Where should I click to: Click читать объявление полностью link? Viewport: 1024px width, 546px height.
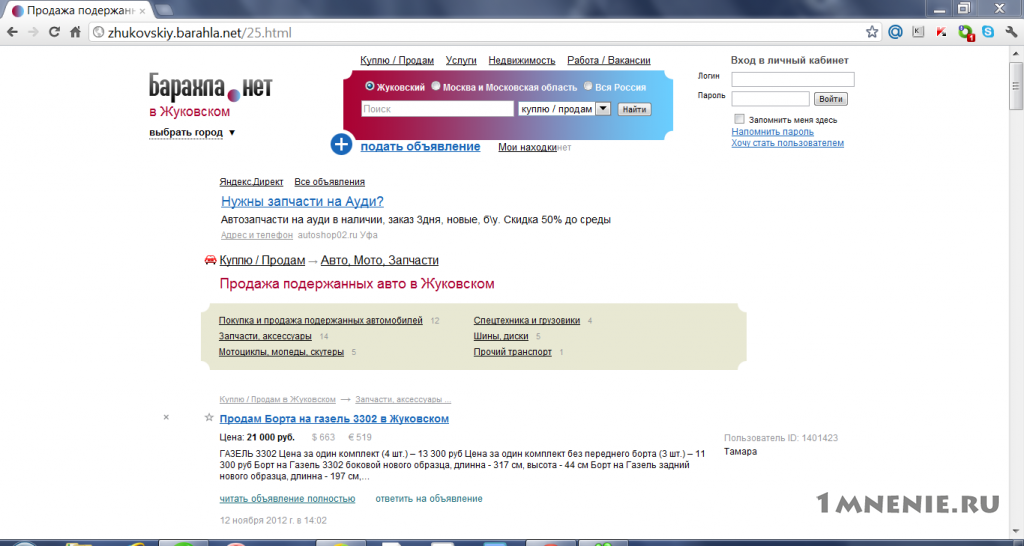[x=287, y=498]
